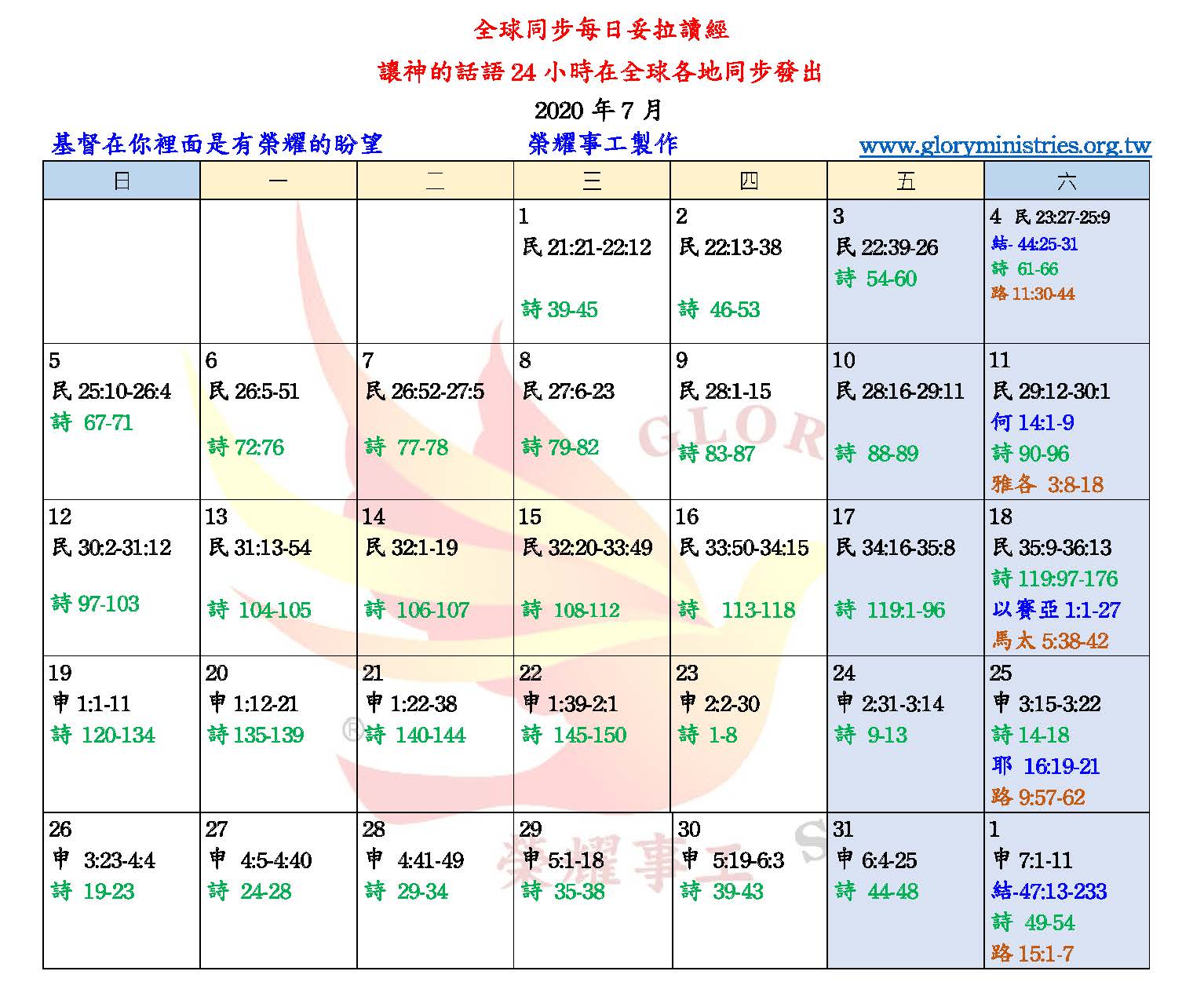
Task: Click the 三 Wednesday column header
Action: click(592, 181)
